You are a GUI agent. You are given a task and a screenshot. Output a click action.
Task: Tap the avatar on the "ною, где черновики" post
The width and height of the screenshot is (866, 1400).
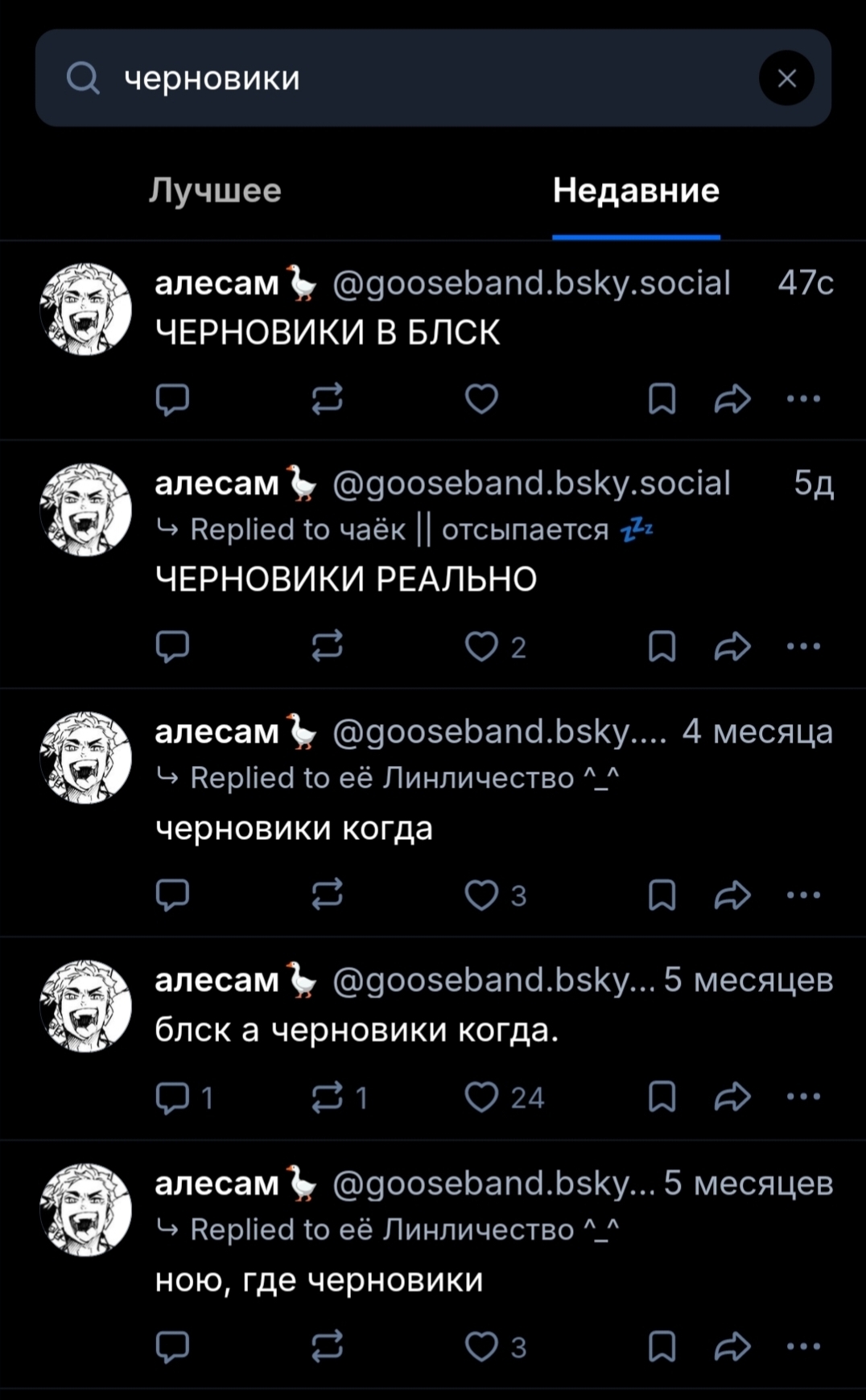(x=86, y=1209)
